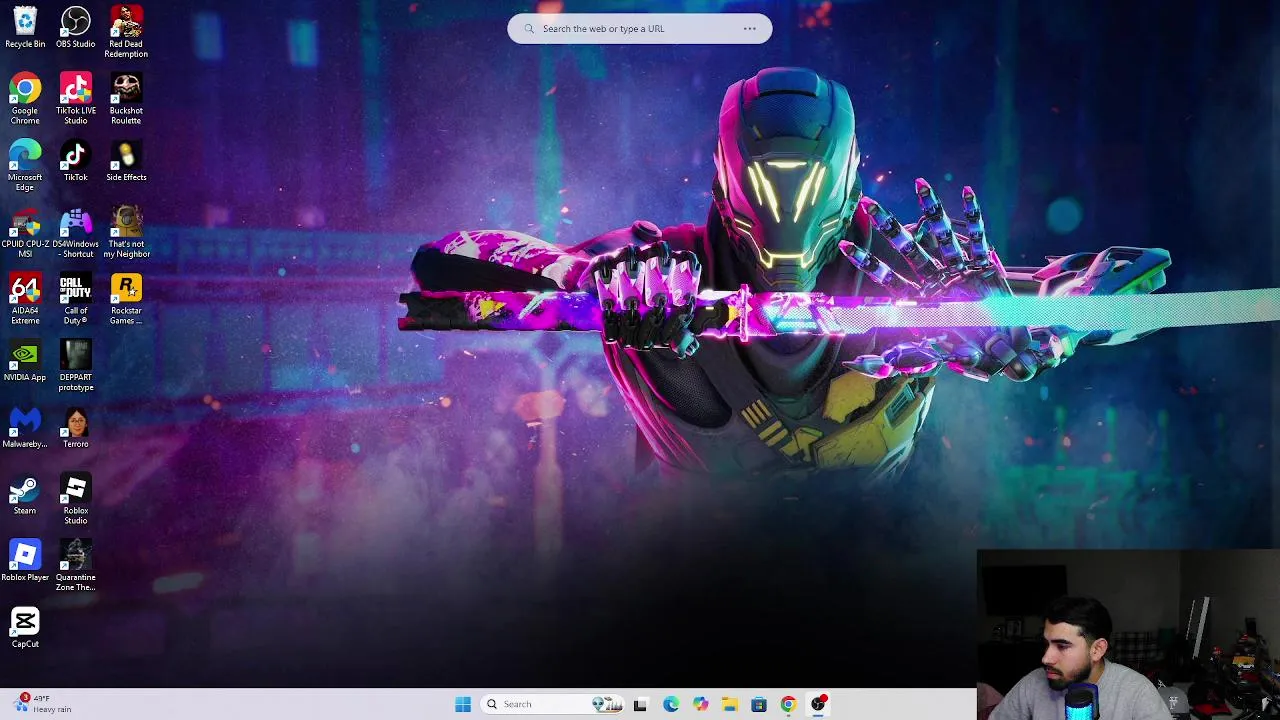Screen dimensions: 1280x720
Task: Select the TikTok desktop shortcut
Action: [76, 161]
